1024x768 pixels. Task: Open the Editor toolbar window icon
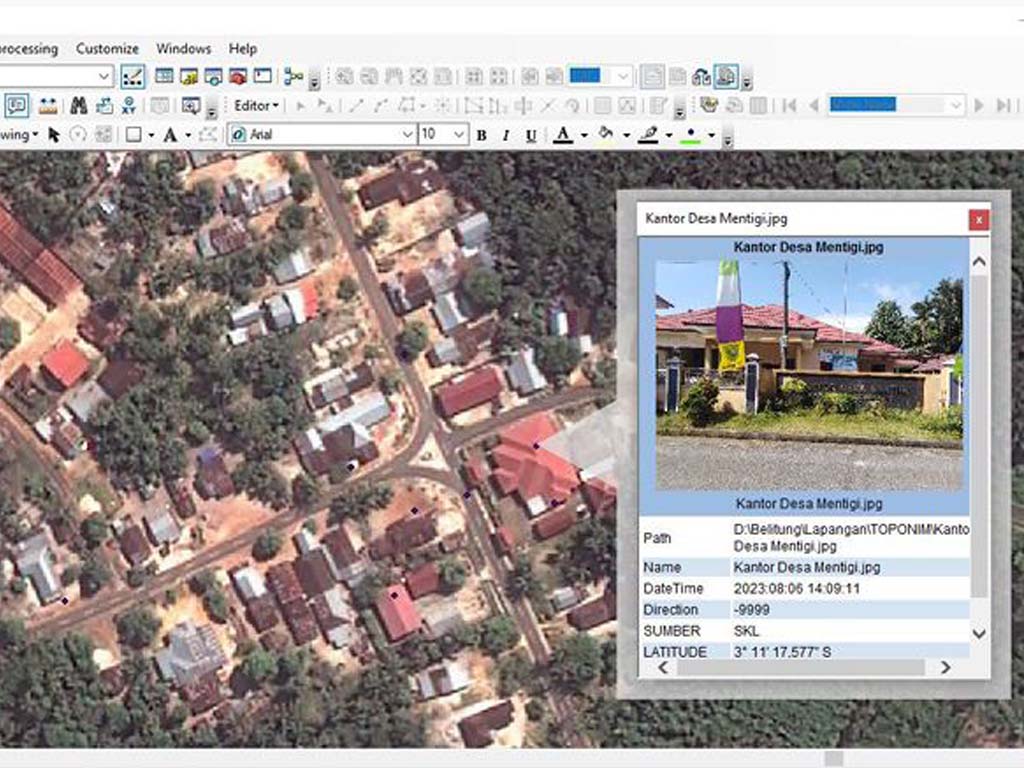point(133,77)
